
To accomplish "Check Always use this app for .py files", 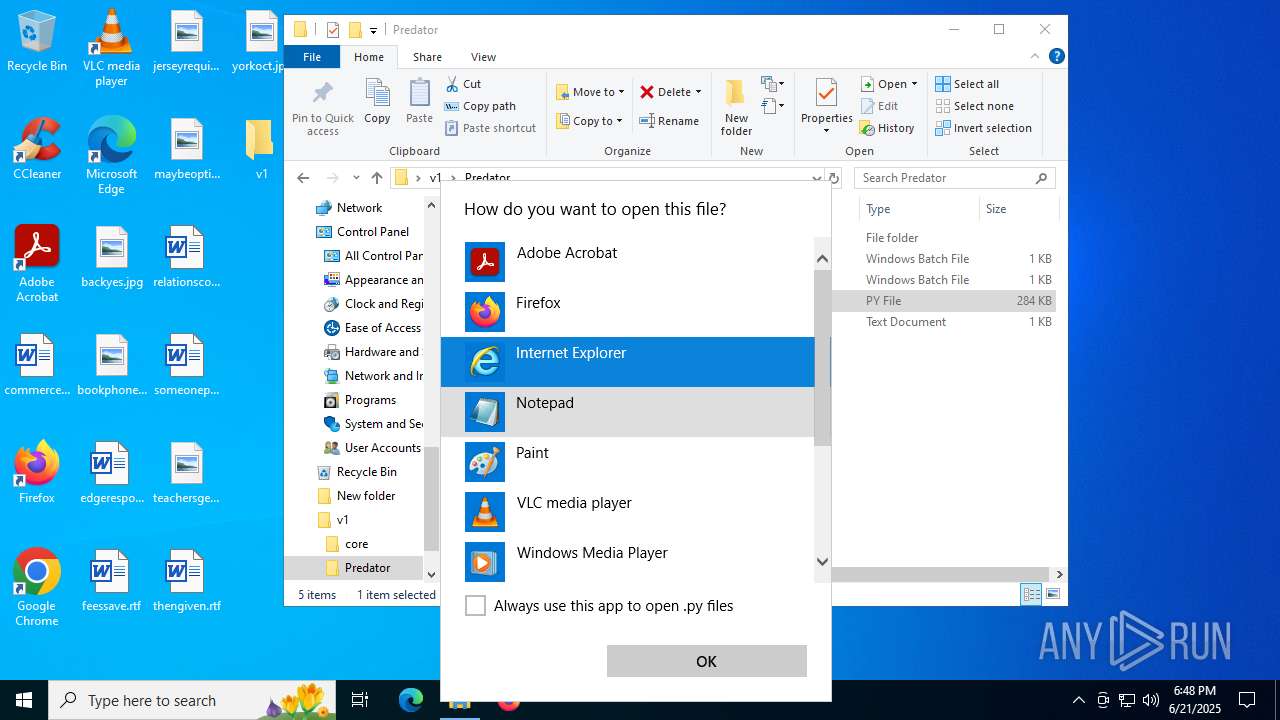I will click(476, 606).
